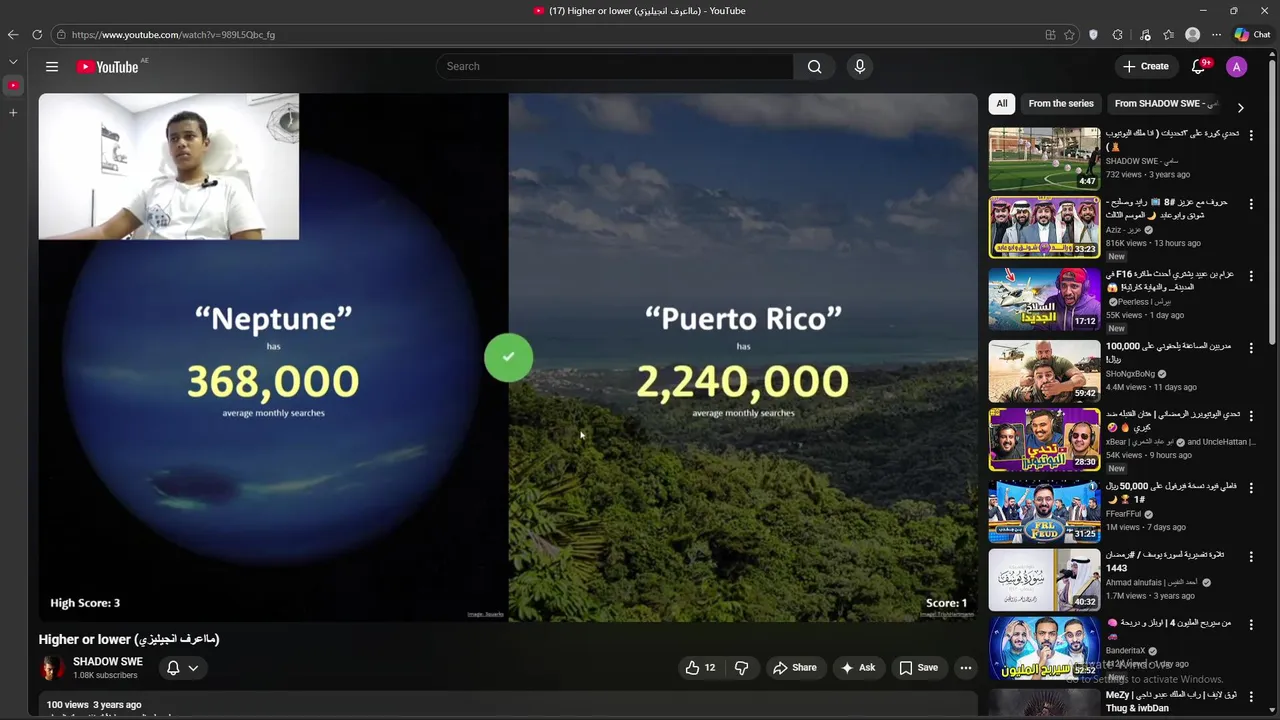Screen dimensions: 1280x720
Task: Click the "High Score: 3" text in video
Action: tap(85, 603)
